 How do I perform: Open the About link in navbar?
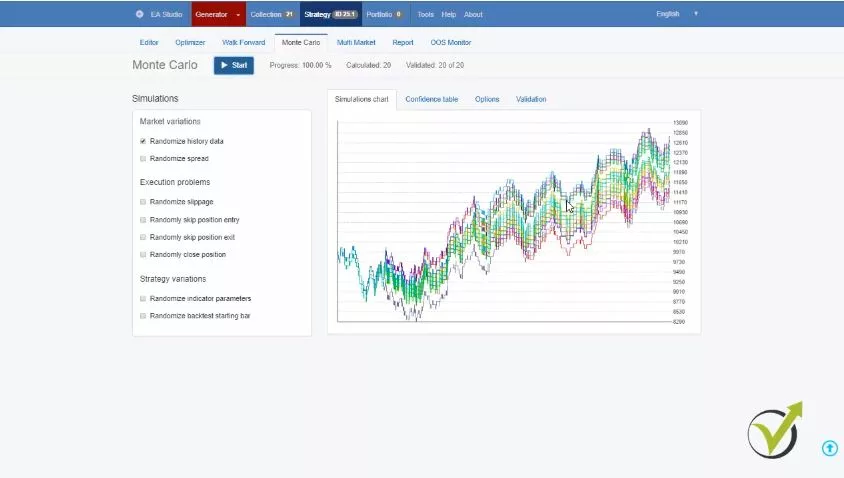(473, 14)
